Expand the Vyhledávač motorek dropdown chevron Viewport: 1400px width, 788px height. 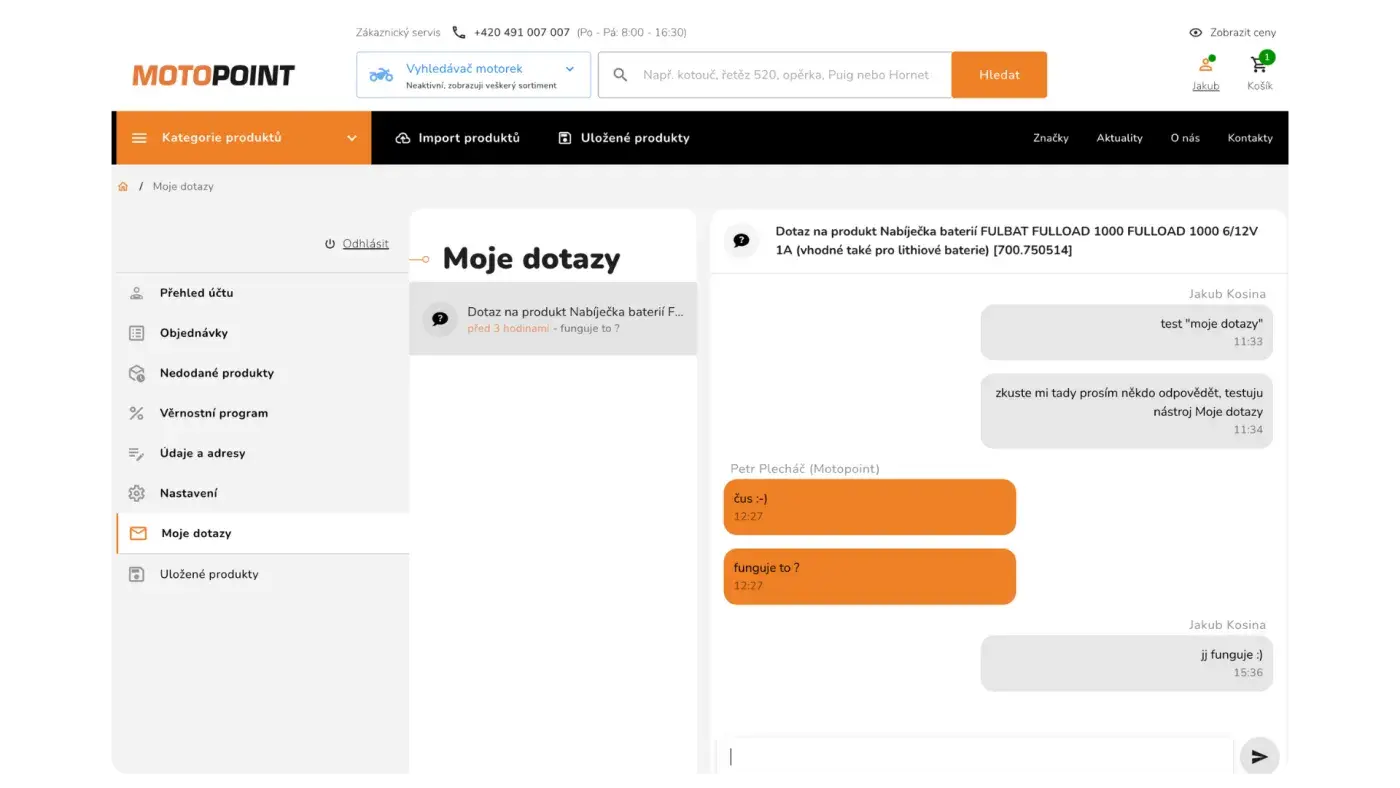pos(570,69)
